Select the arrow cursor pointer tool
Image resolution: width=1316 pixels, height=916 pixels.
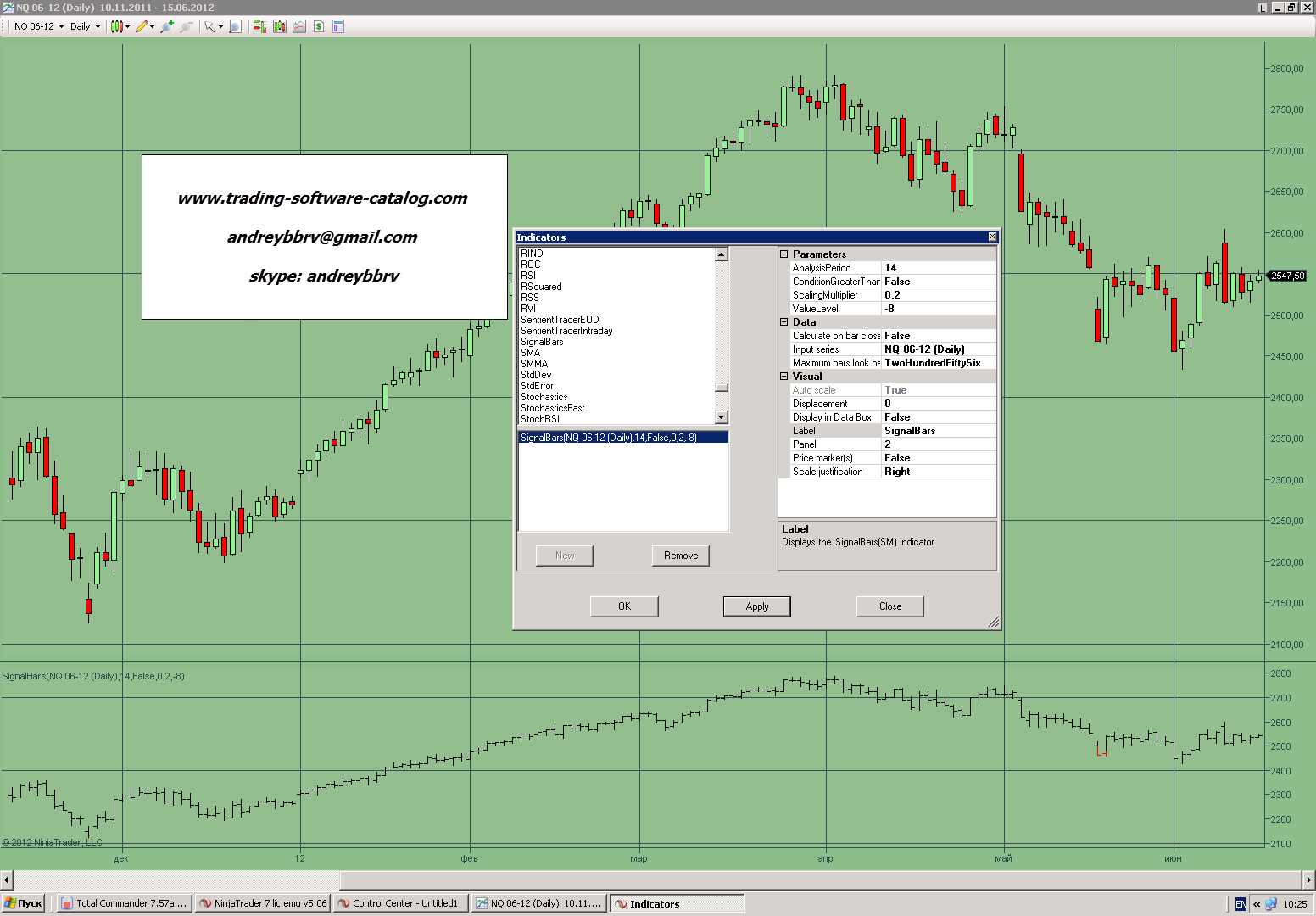tap(209, 26)
